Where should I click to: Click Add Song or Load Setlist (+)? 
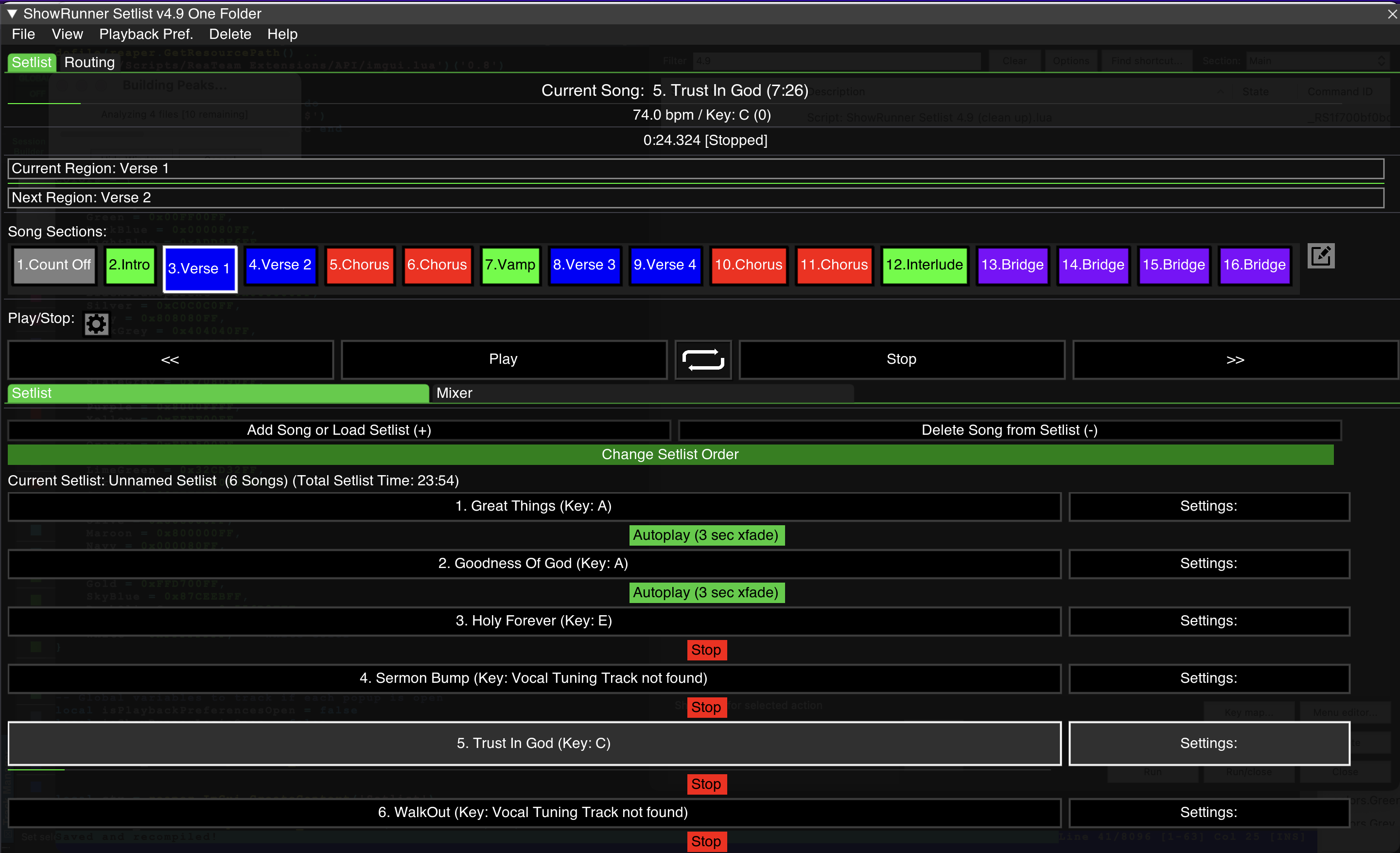339,429
